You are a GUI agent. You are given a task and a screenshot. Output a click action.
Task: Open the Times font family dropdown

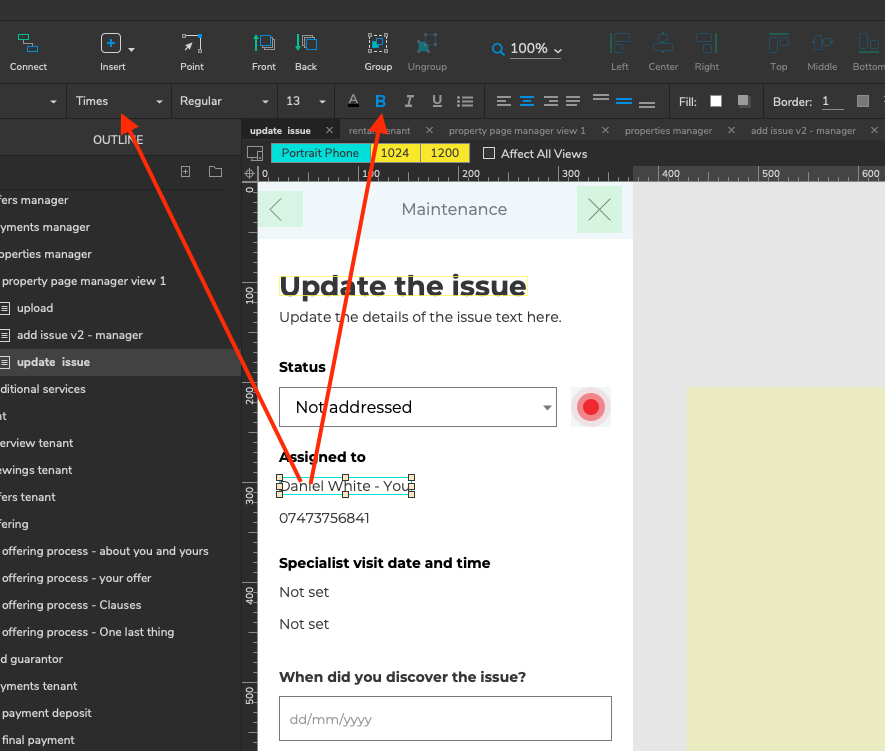120,101
